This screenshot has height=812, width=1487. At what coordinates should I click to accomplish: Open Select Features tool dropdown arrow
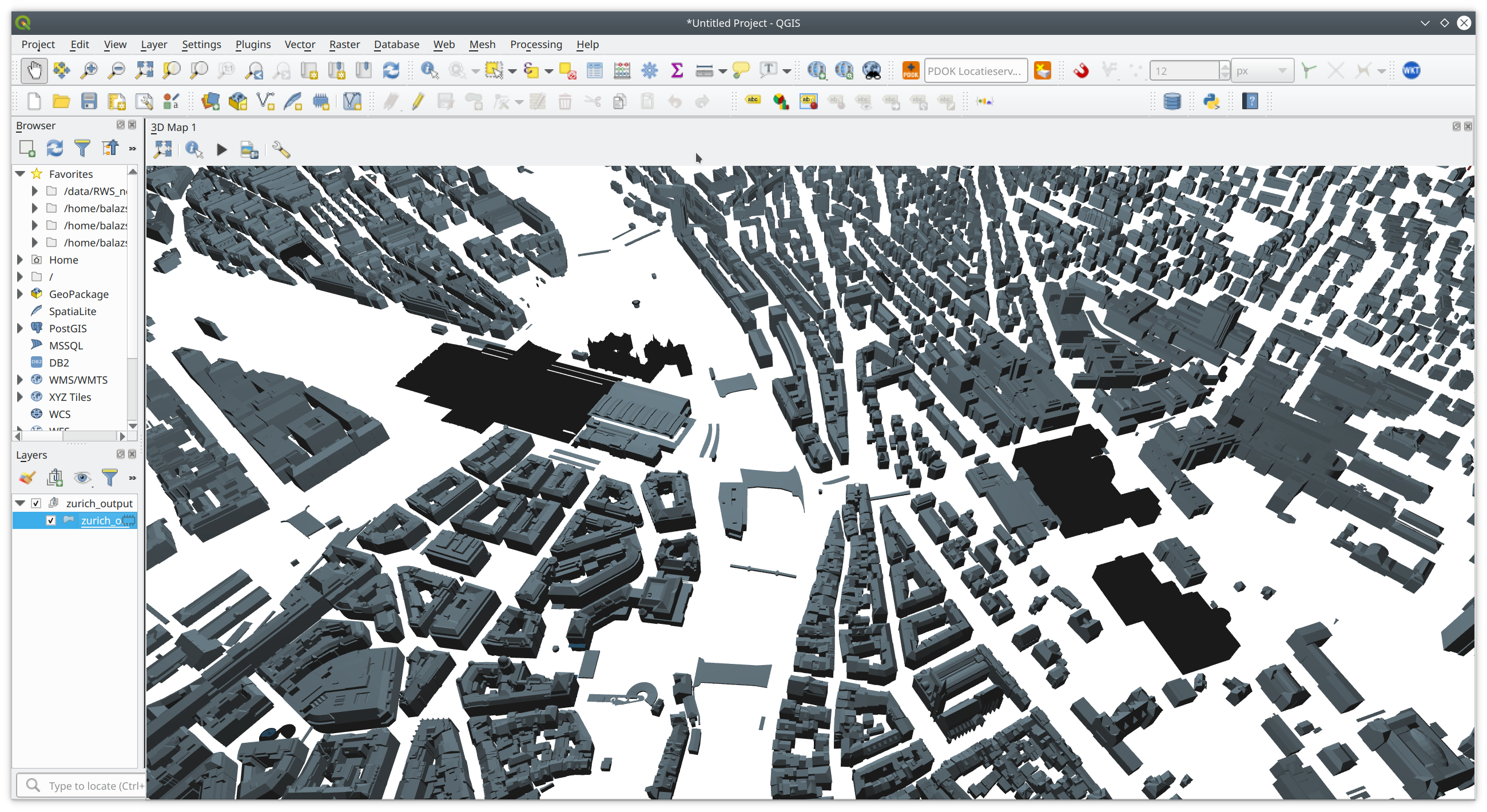tap(512, 71)
